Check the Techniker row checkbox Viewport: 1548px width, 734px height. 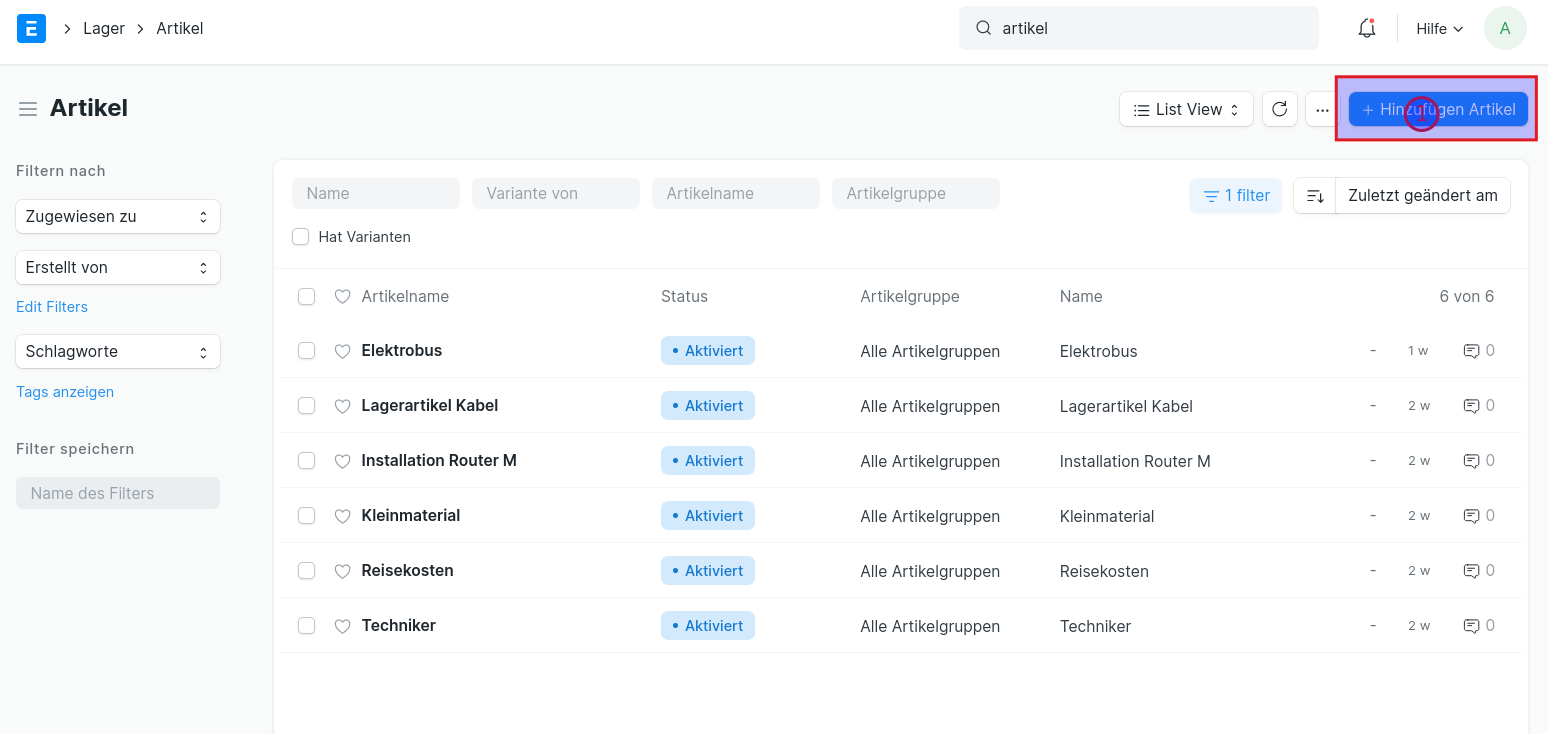[307, 626]
